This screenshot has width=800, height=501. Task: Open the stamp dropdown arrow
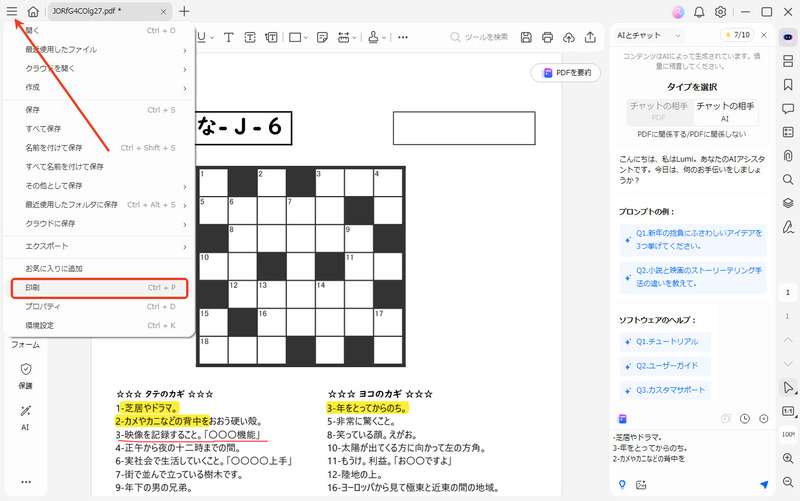384,38
